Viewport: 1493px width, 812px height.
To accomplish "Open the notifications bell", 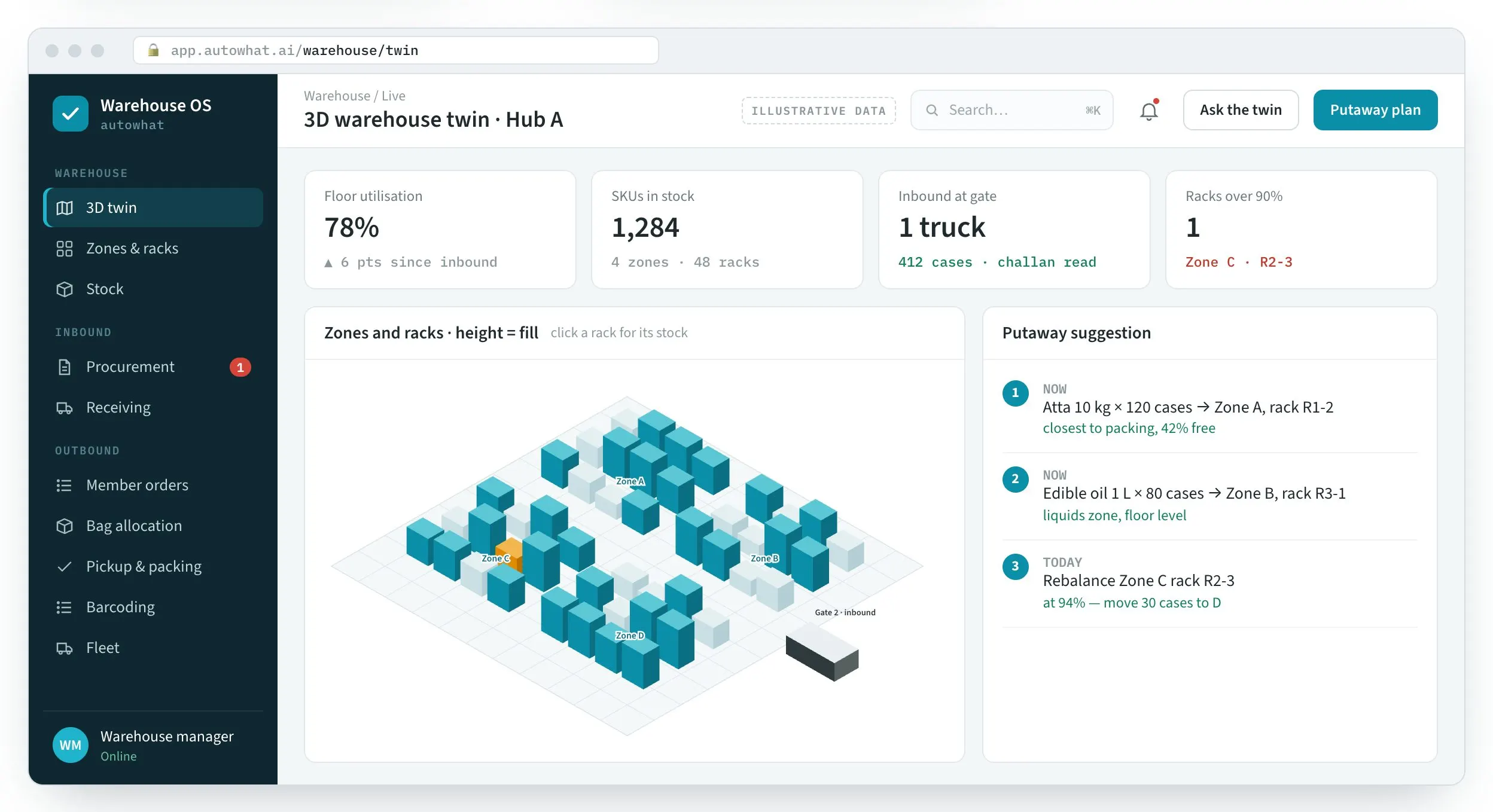I will [x=1148, y=111].
